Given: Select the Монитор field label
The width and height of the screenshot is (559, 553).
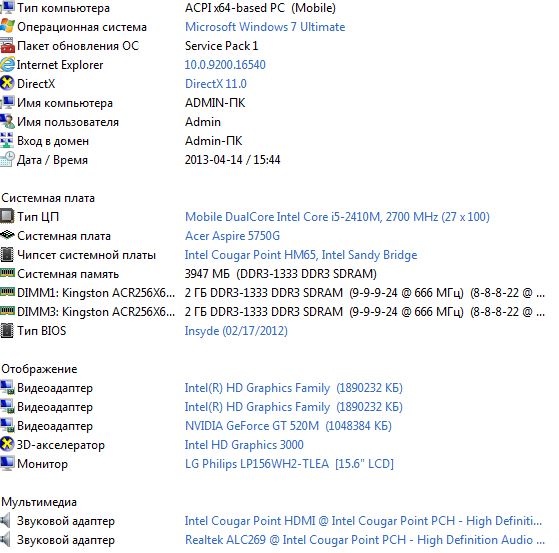Looking at the screenshot, I should coord(42,464).
